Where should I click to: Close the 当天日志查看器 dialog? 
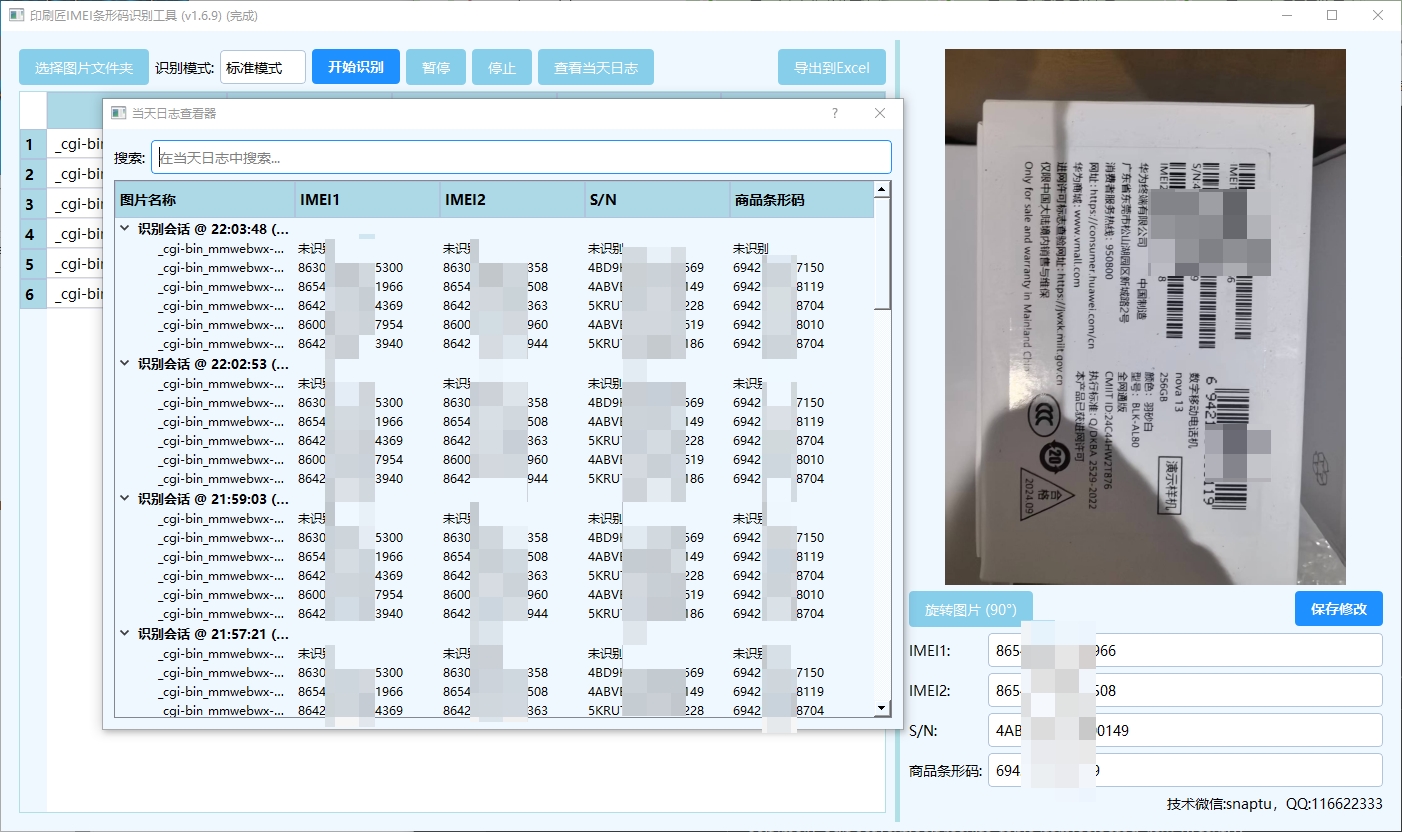tap(880, 114)
